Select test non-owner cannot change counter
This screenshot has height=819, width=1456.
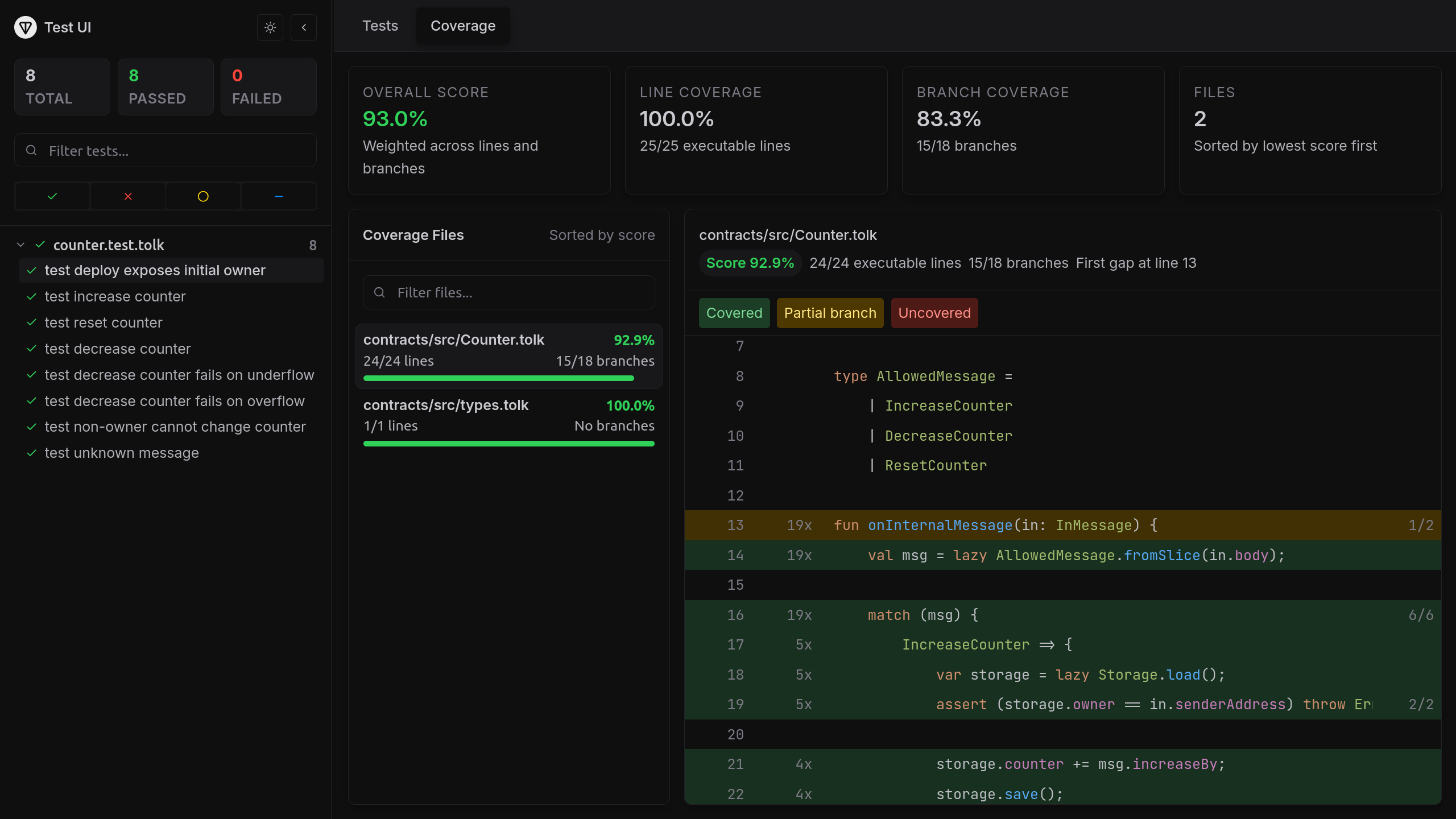click(171, 427)
